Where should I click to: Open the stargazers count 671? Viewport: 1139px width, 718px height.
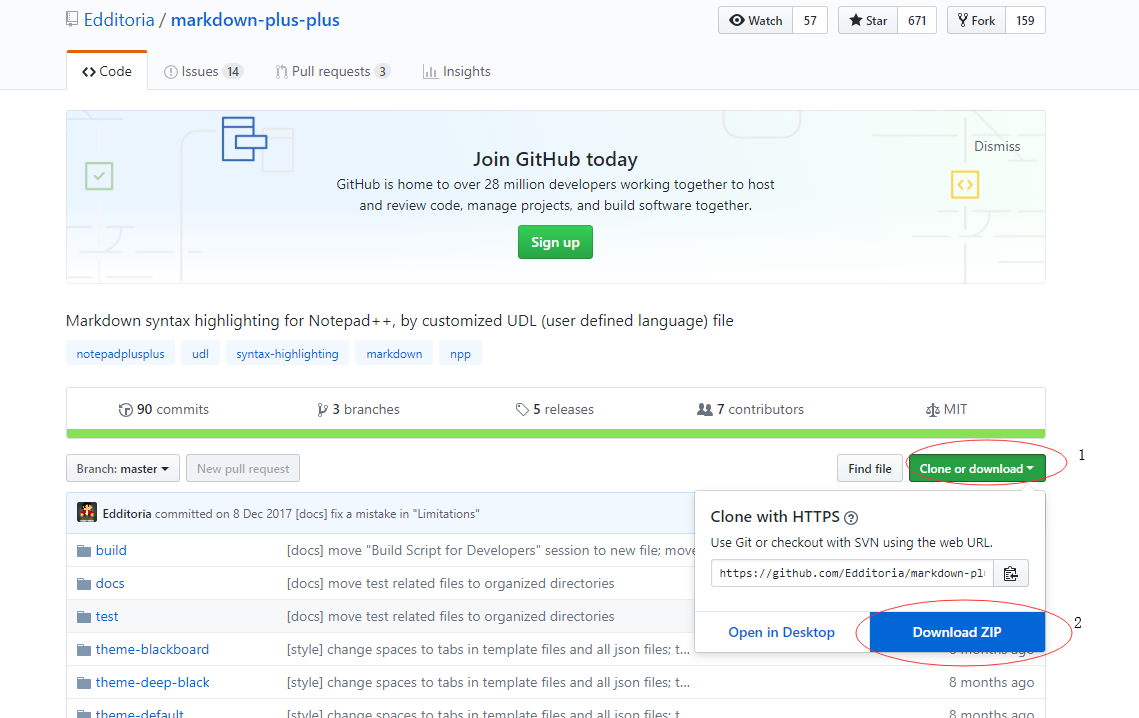(x=917, y=20)
